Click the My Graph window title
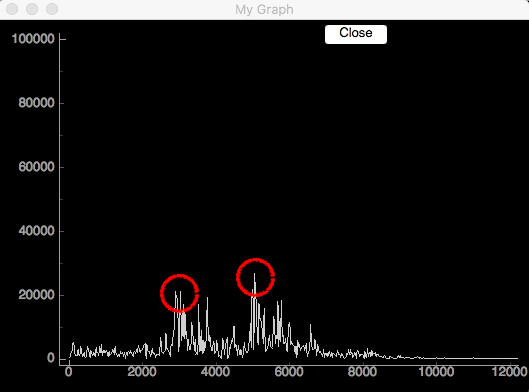 [264, 9]
